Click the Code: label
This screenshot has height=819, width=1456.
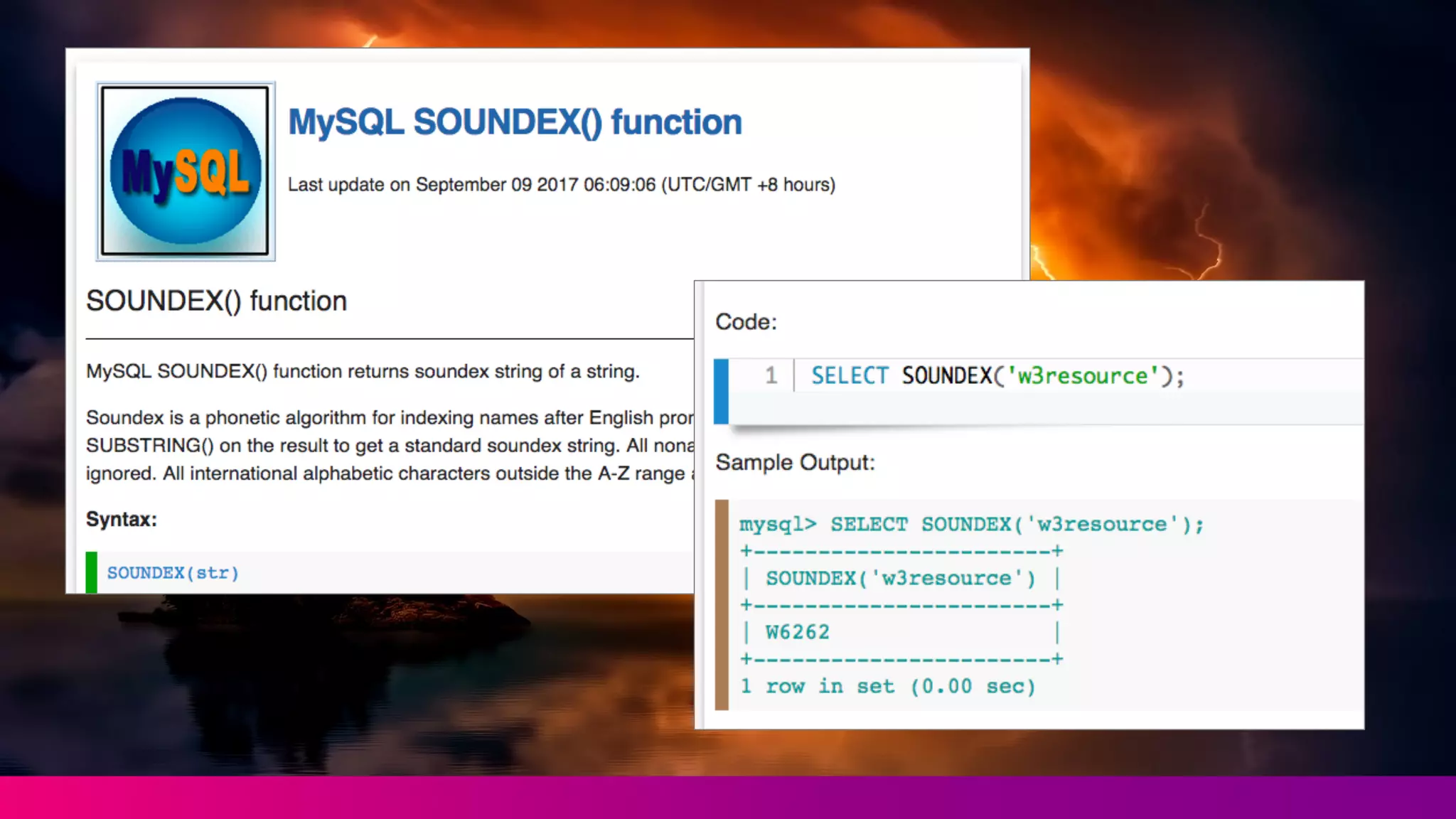[746, 322]
